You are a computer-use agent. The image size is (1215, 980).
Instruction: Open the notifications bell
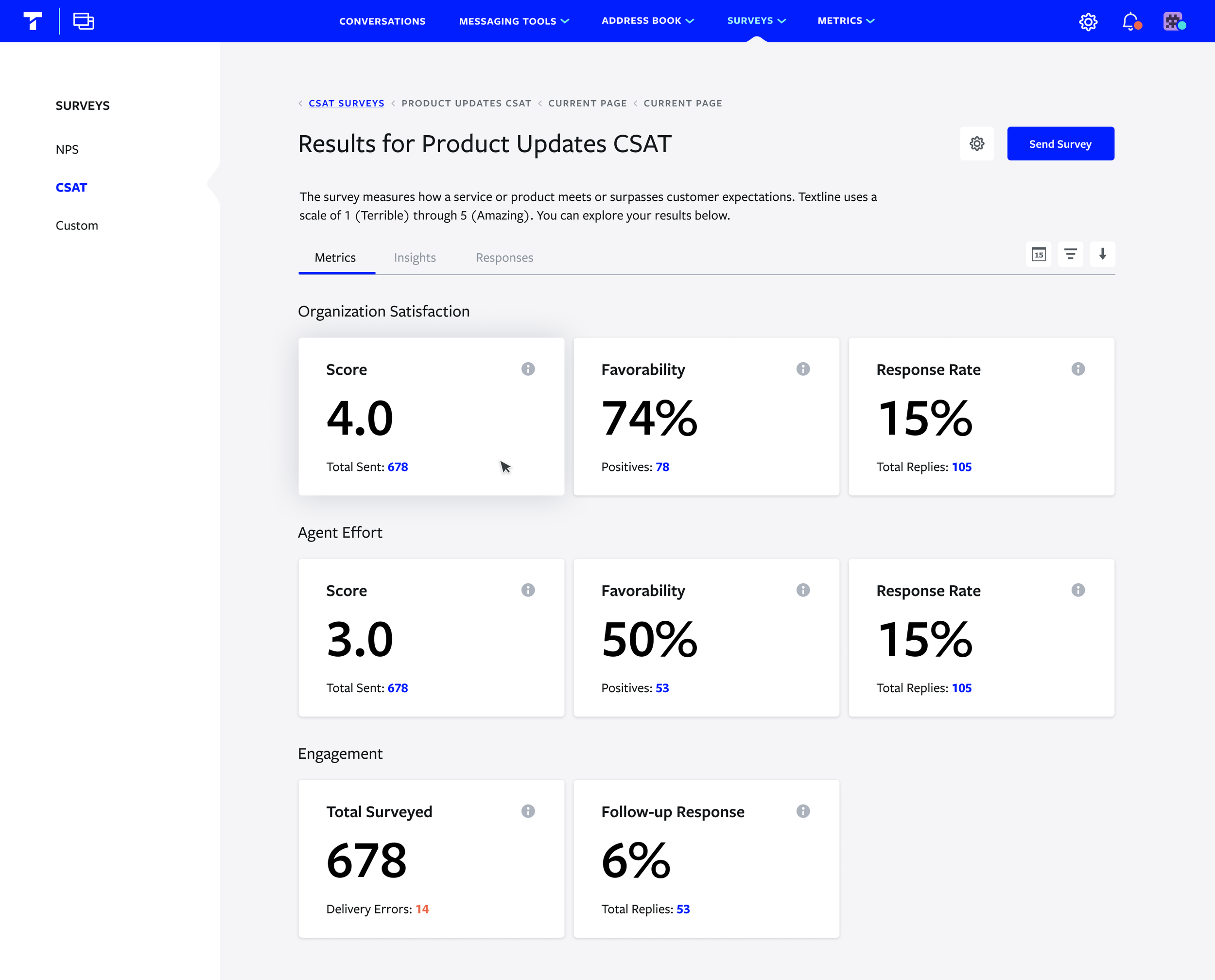tap(1131, 21)
